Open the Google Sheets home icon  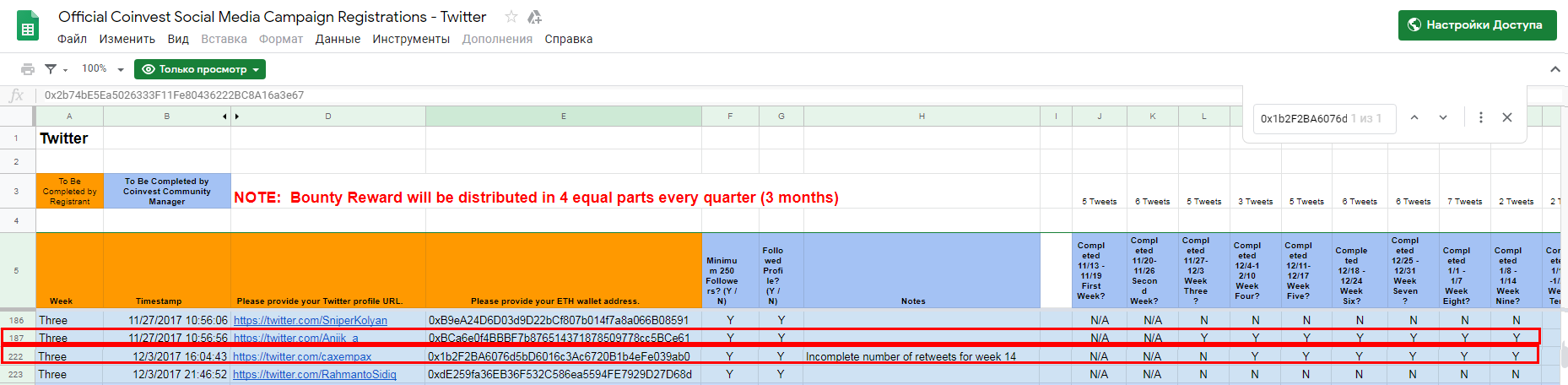28,25
